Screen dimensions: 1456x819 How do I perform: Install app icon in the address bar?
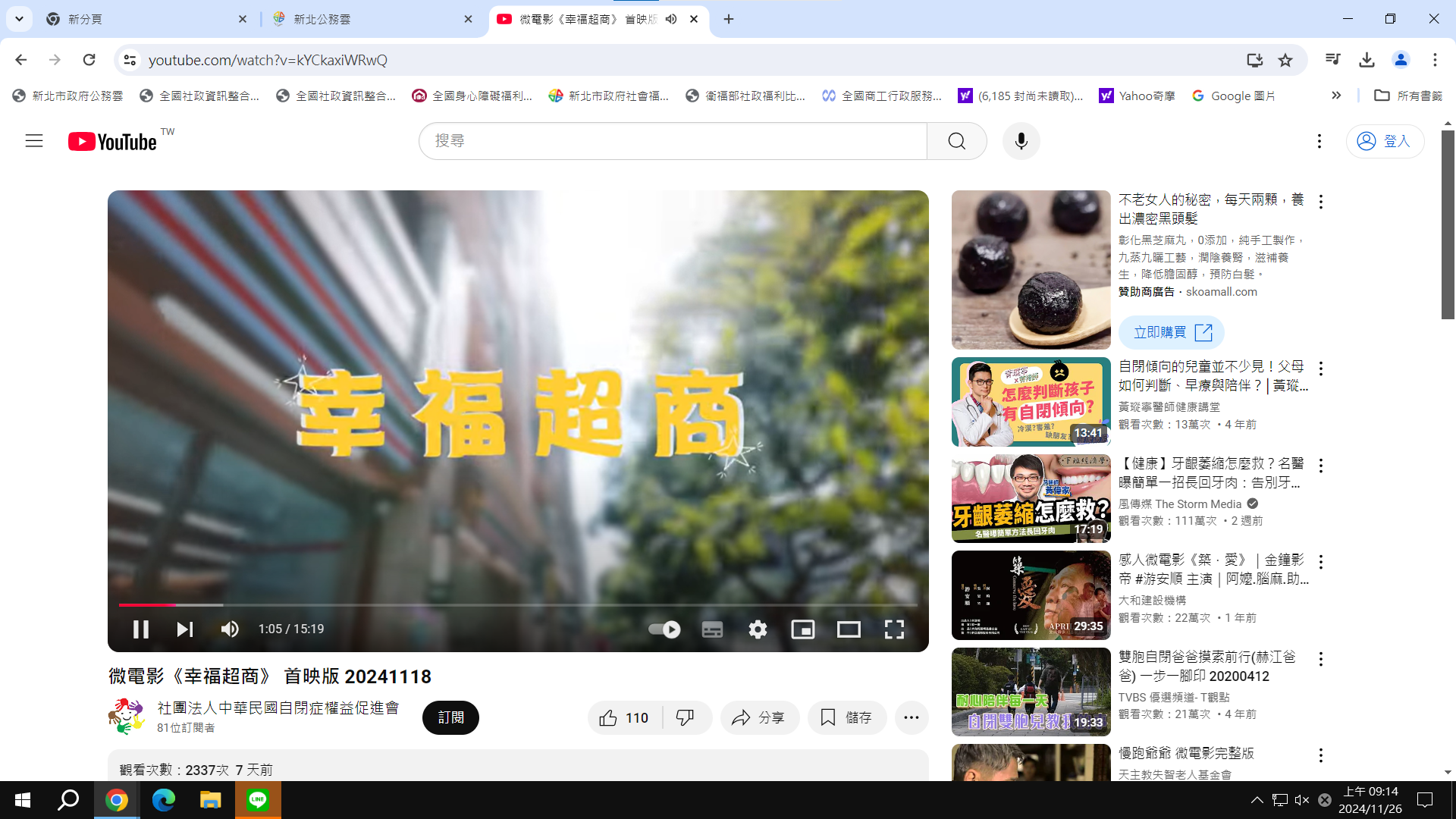(1254, 60)
